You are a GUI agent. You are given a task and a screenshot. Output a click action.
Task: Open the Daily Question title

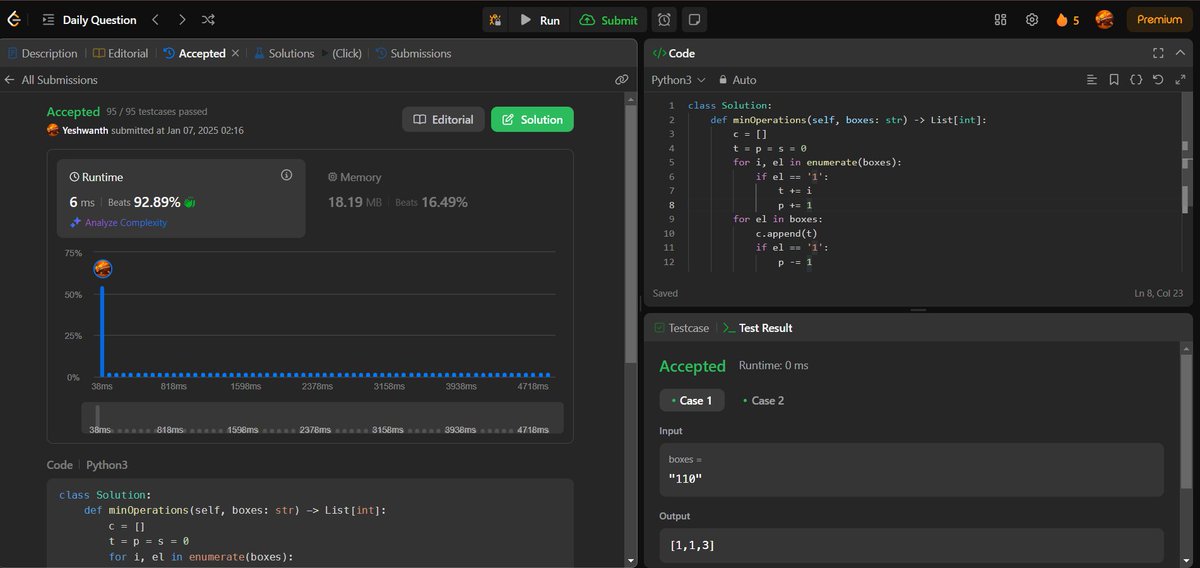coord(98,19)
